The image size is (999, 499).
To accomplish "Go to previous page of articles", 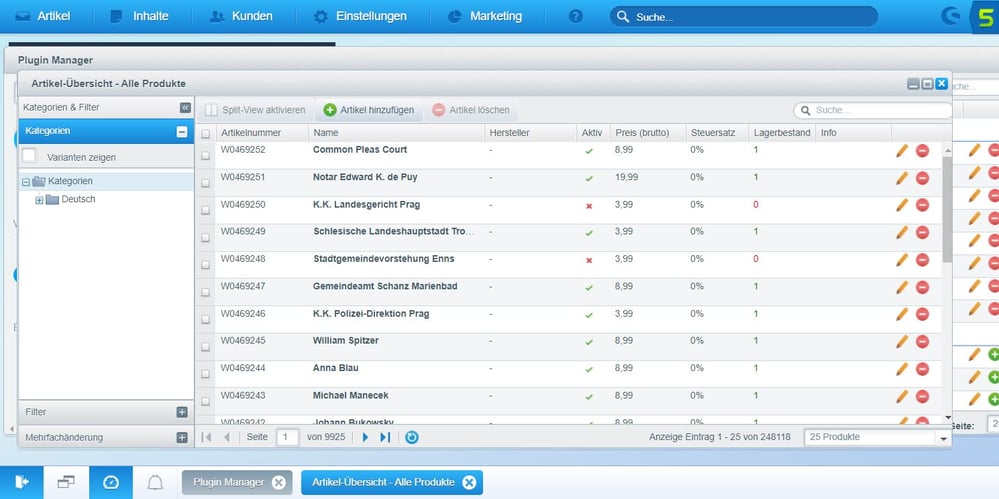I will (x=226, y=437).
